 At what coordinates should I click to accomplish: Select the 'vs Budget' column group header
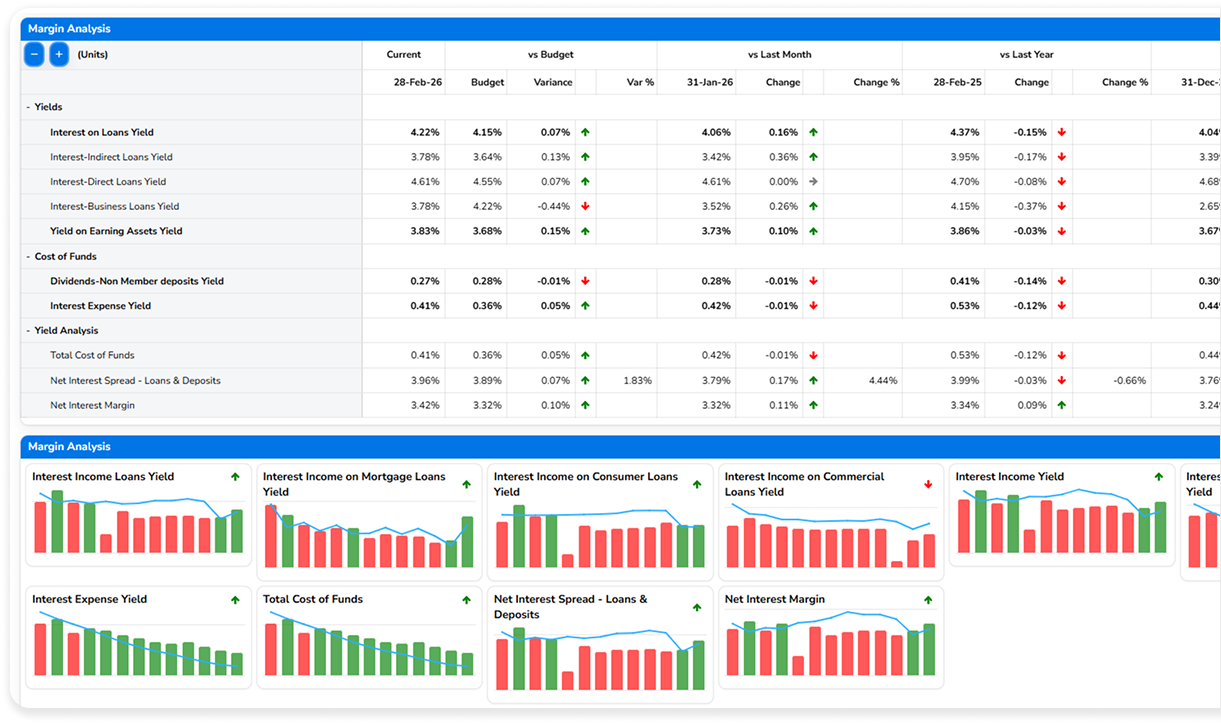point(551,55)
